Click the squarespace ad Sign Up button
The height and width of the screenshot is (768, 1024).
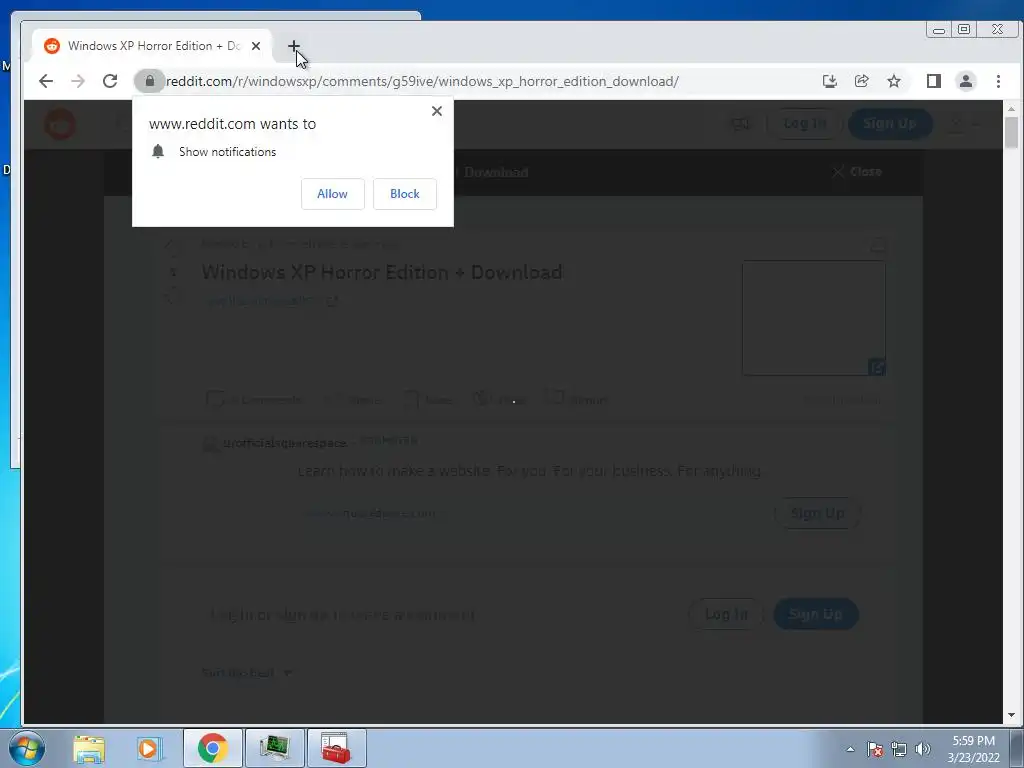[818, 513]
